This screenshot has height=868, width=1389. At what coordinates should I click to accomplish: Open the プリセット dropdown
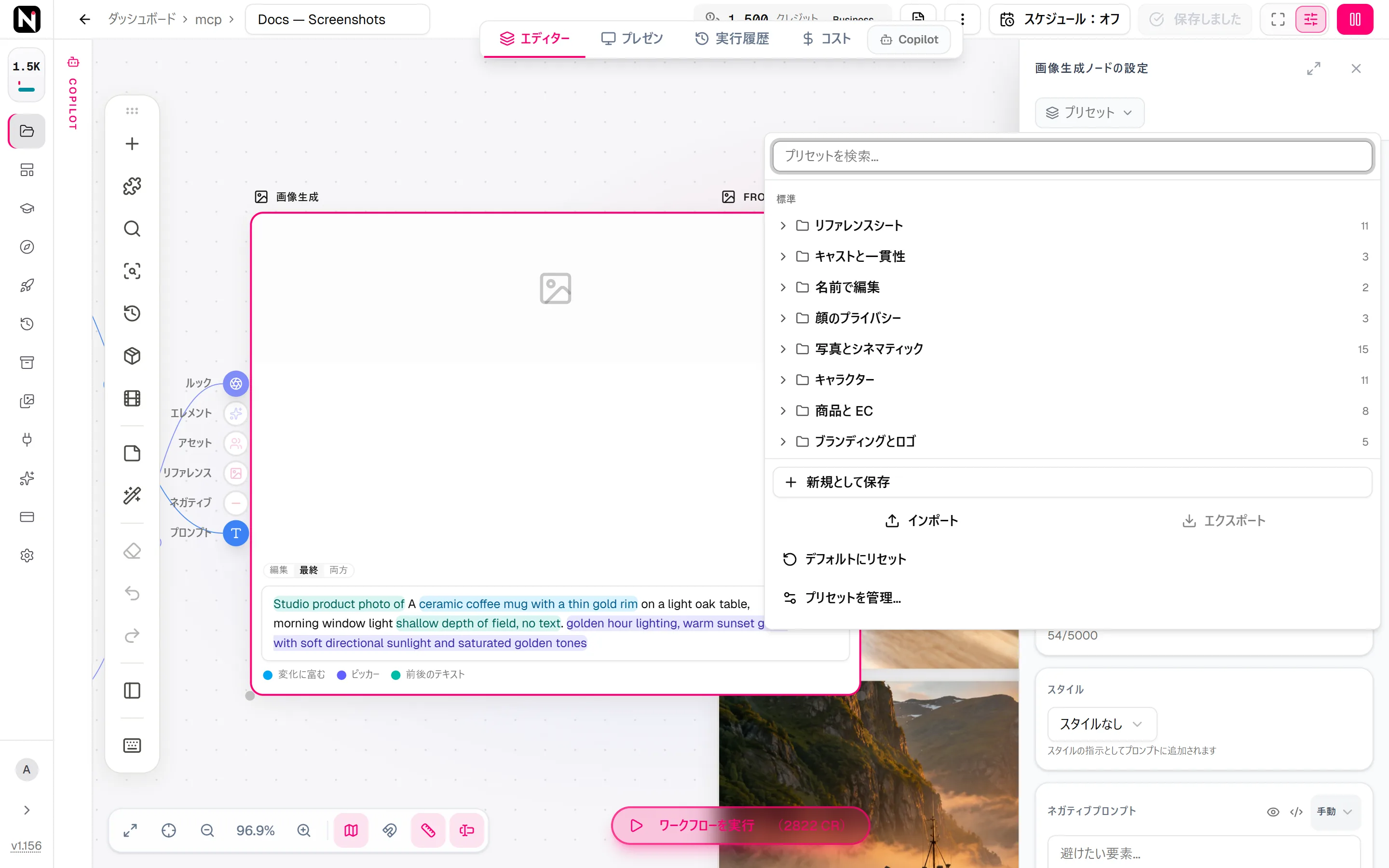point(1089,112)
